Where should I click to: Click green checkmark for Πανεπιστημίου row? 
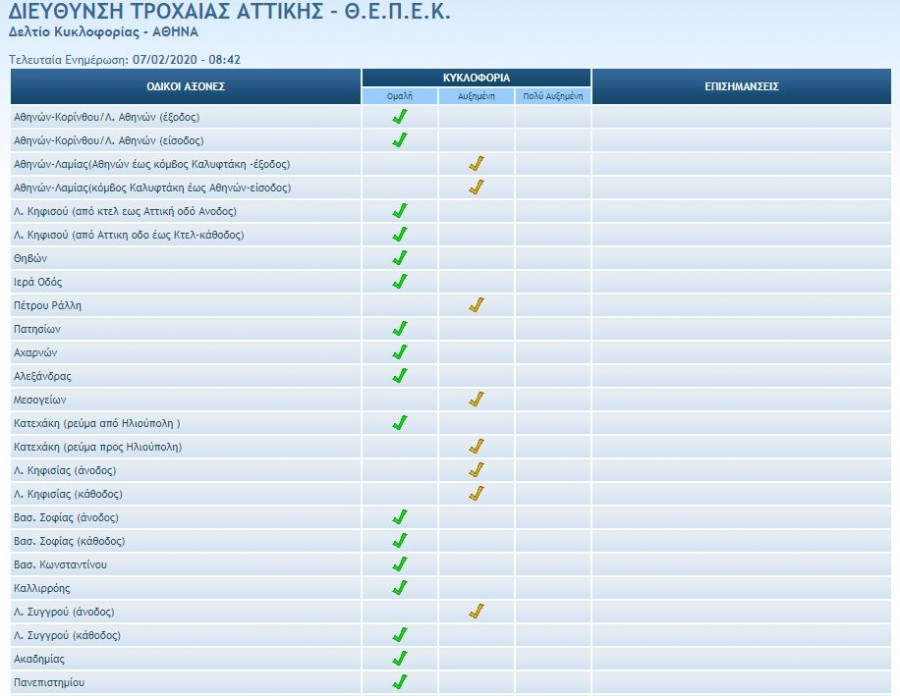click(x=400, y=682)
